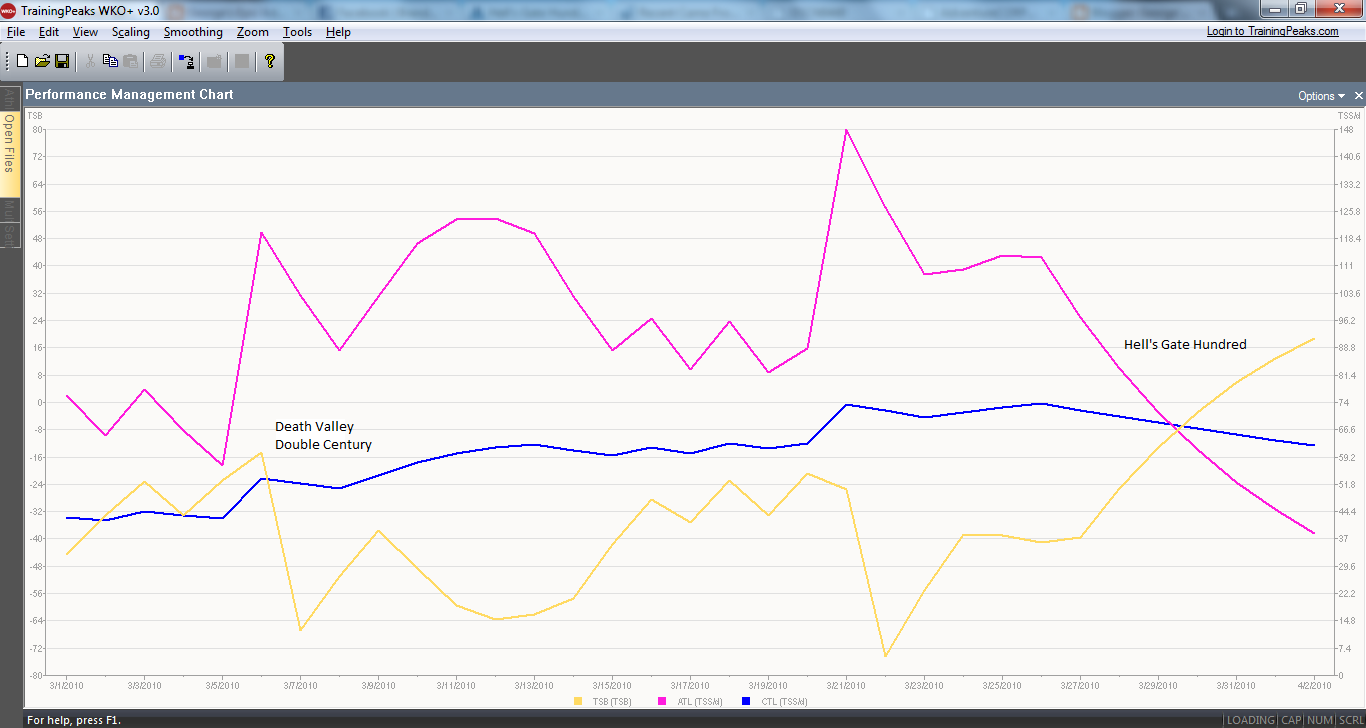Screen dimensions: 1366x728
Task: Open help via the question mark icon
Action: 269,61
